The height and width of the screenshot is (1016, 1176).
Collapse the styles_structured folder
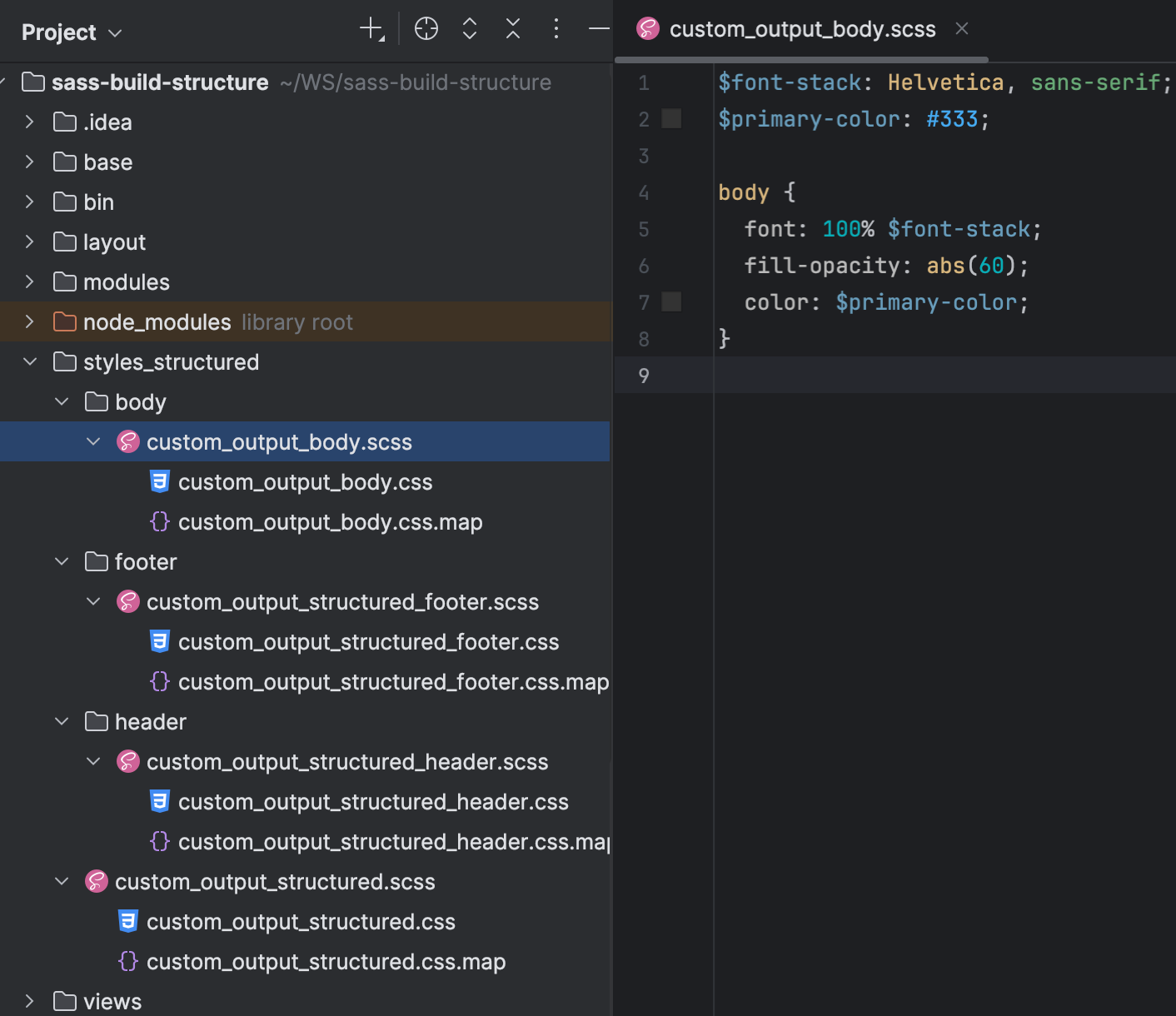[x=30, y=361]
